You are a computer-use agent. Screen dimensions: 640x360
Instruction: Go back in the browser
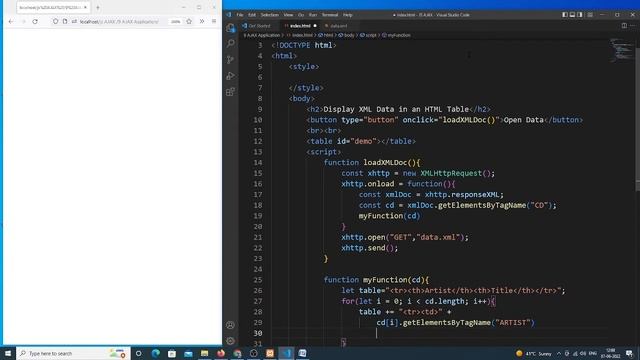click(11, 21)
